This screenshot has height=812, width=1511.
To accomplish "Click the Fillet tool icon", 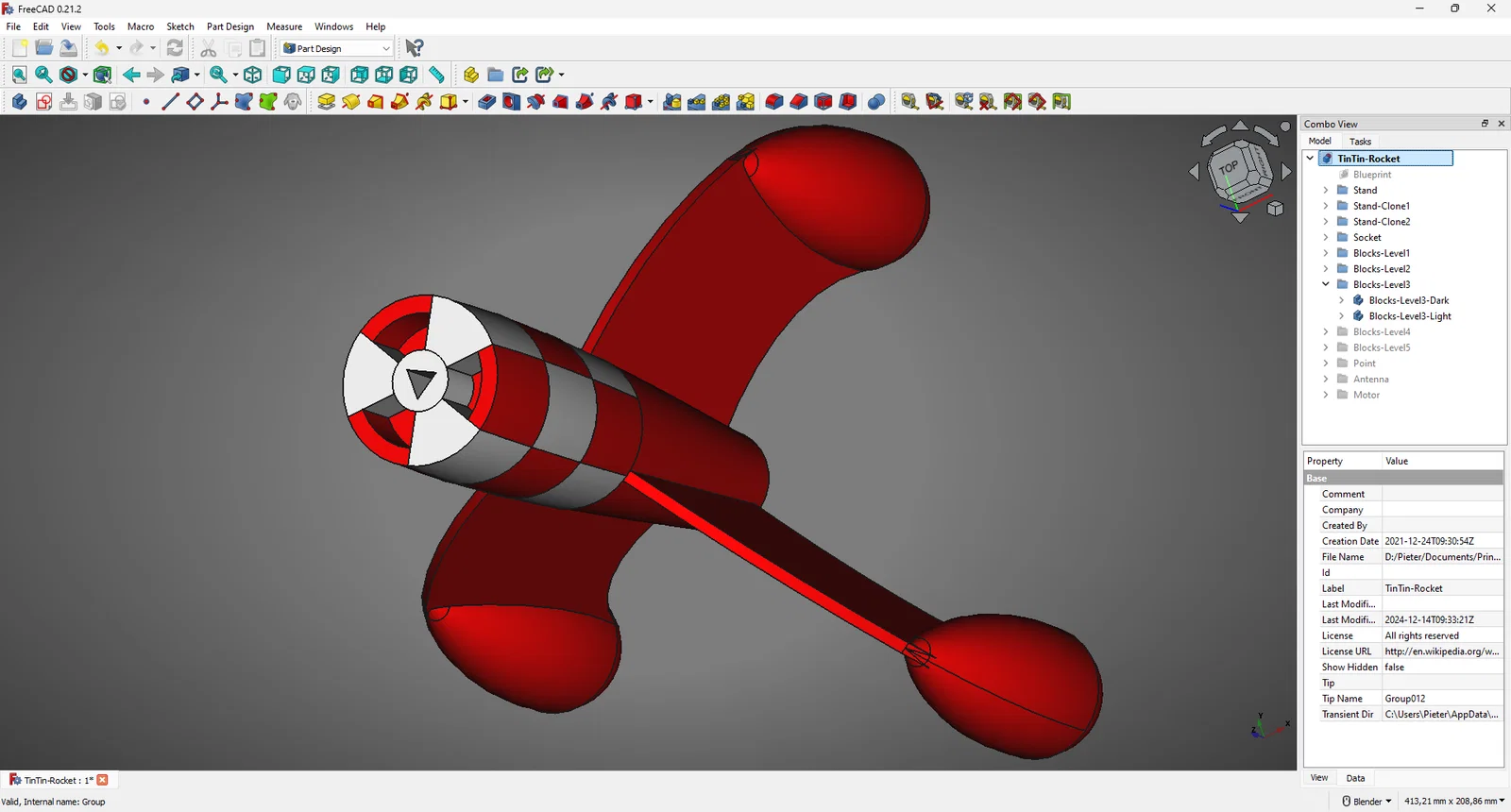I will pyautogui.click(x=773, y=102).
